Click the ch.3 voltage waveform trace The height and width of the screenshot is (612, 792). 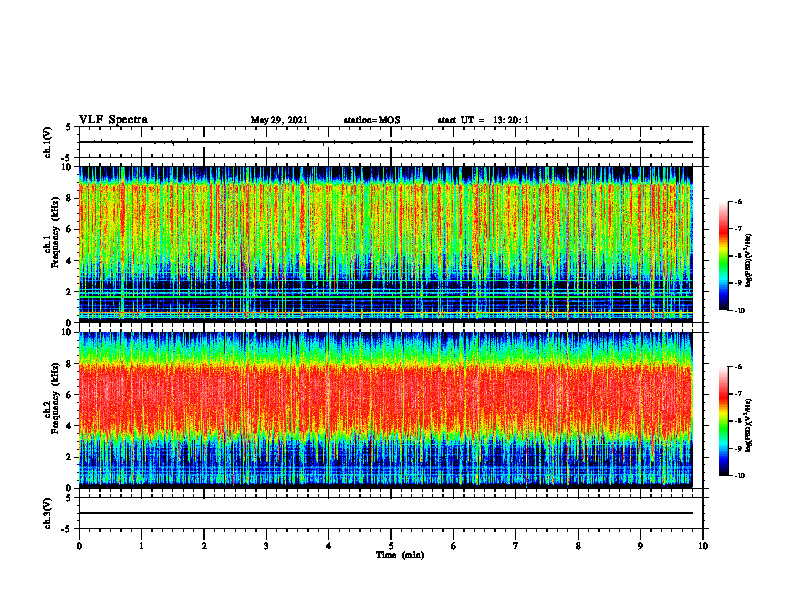(x=386, y=513)
